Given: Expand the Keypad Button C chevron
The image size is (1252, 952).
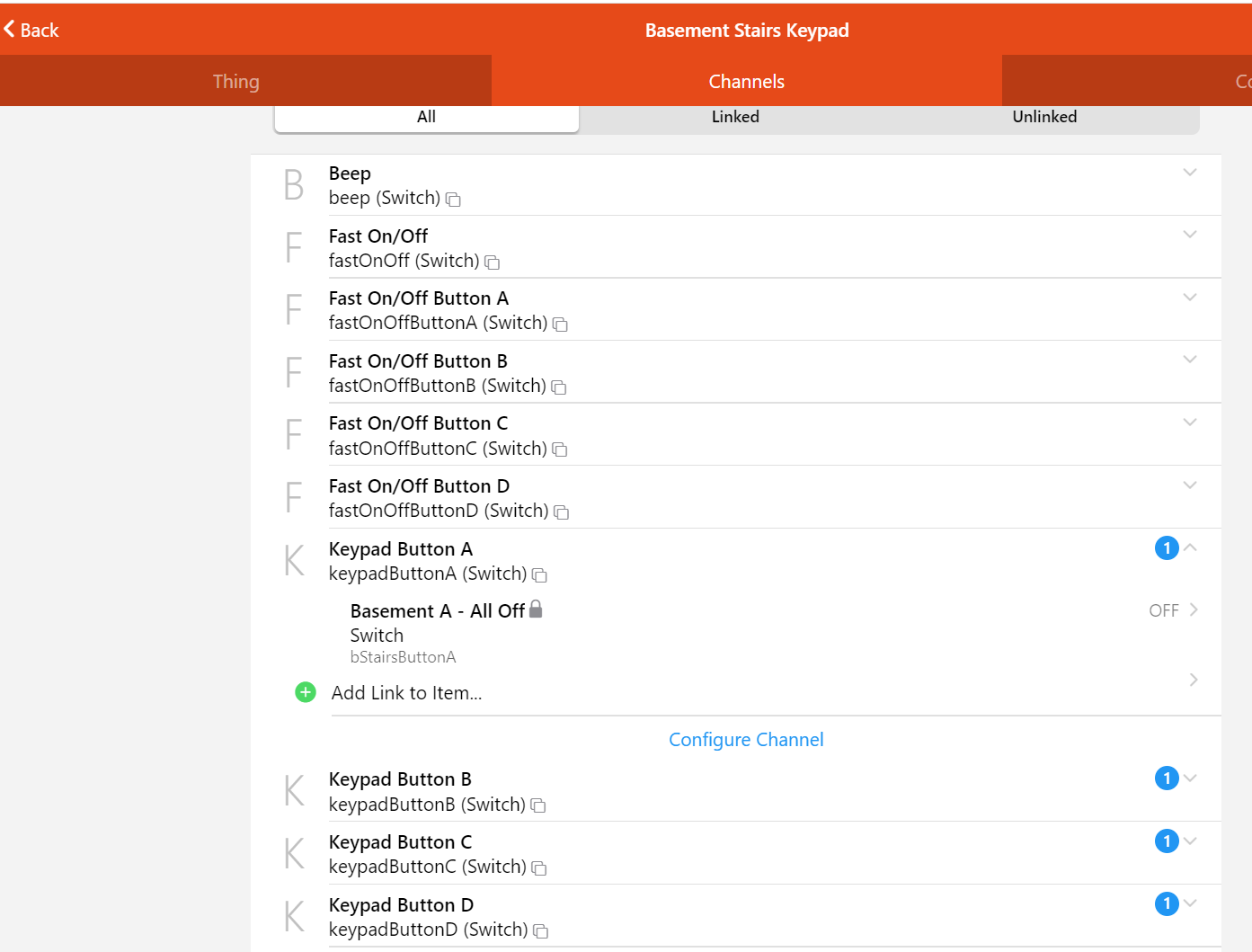Looking at the screenshot, I should 1190,841.
